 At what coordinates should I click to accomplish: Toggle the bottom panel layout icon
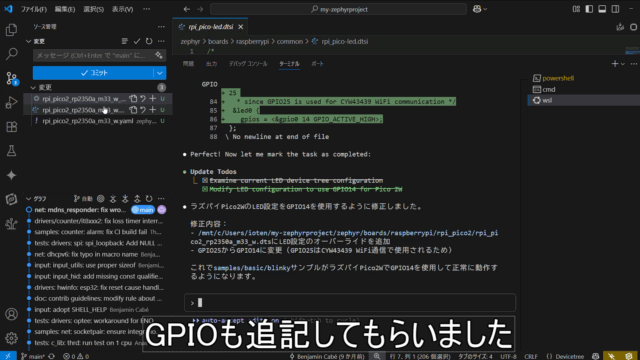pos(602,9)
